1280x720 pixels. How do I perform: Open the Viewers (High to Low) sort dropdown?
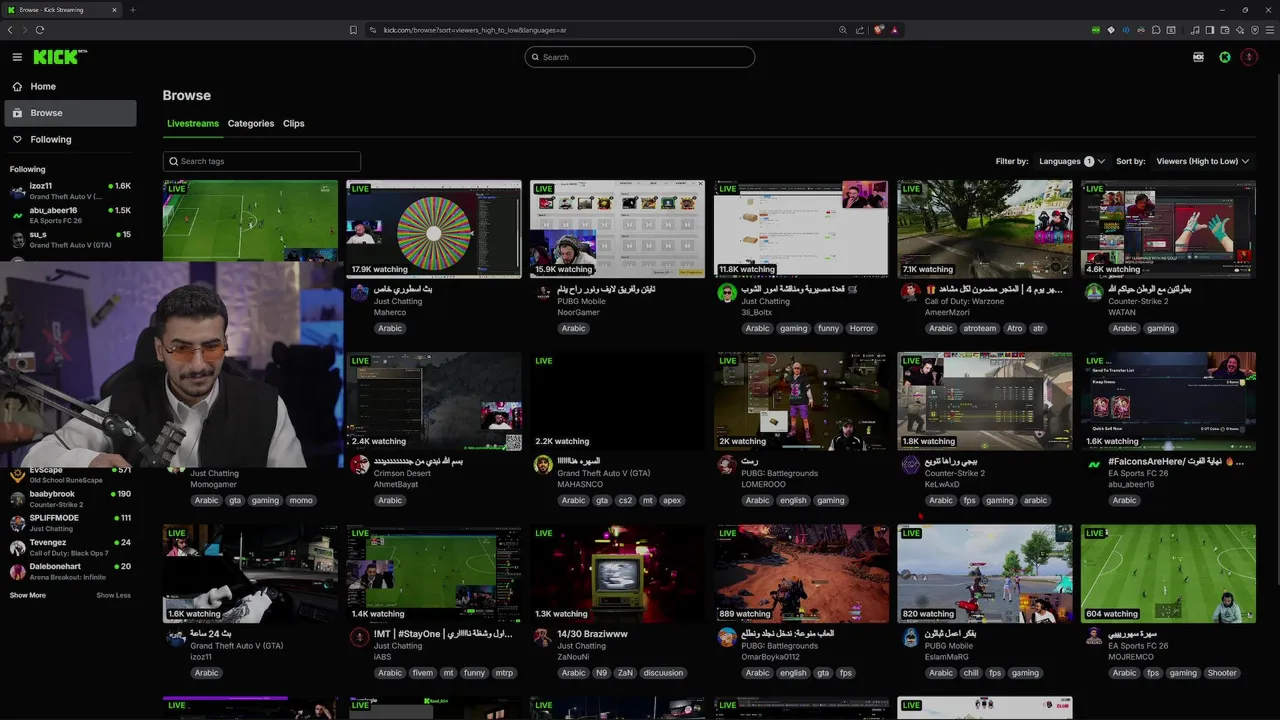pyautogui.click(x=1203, y=161)
